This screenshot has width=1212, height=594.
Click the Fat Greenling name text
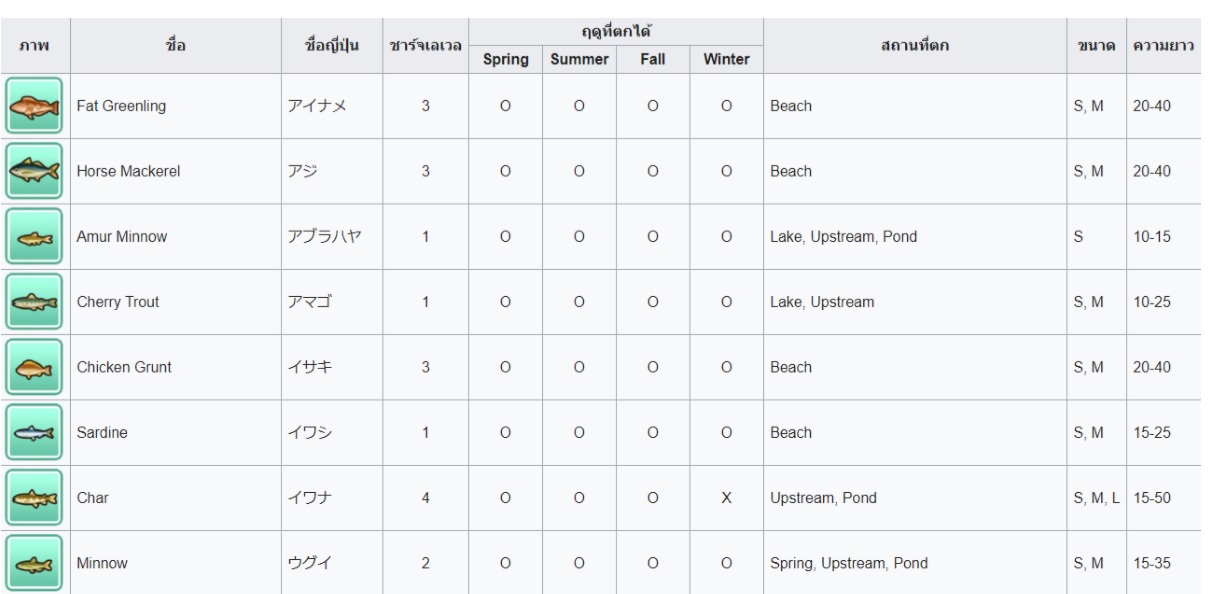click(115, 106)
